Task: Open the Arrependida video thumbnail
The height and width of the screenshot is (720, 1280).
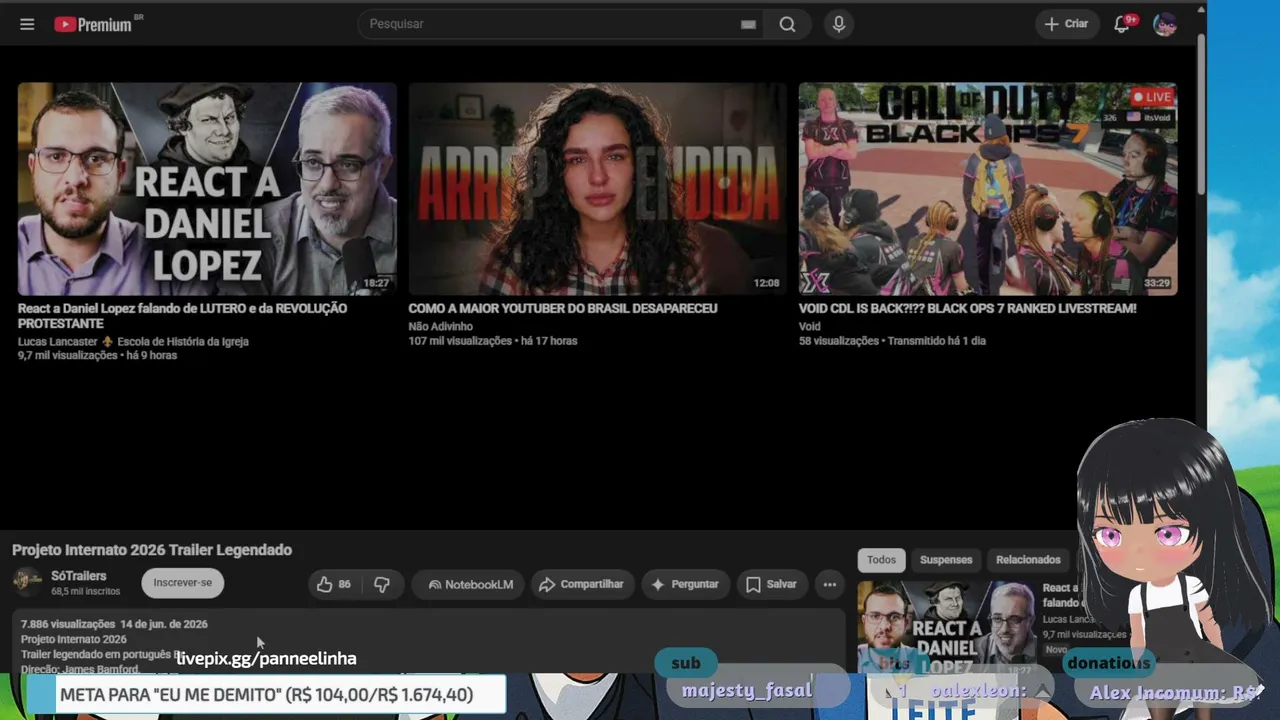Action: (597, 189)
